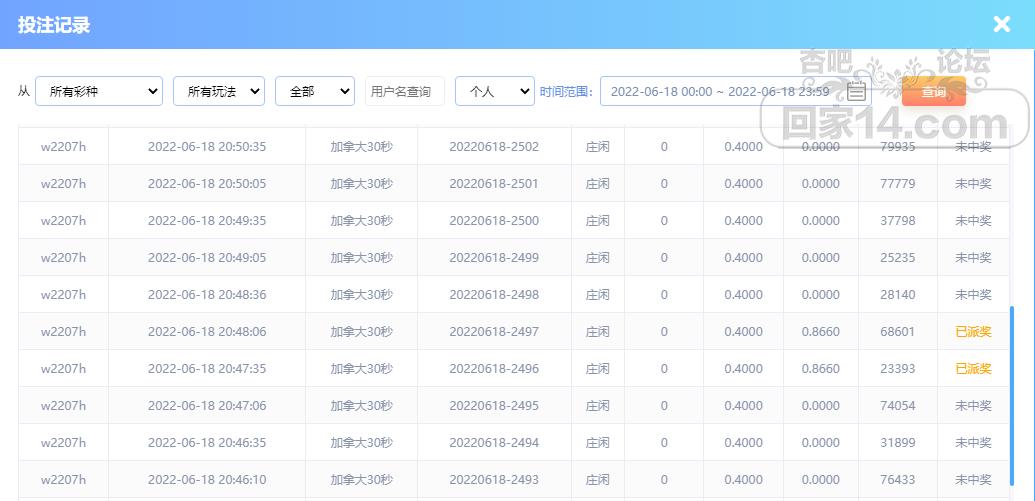Click 加拿大30秒 in row 20220618-2495
The image size is (1035, 501).
361,406
